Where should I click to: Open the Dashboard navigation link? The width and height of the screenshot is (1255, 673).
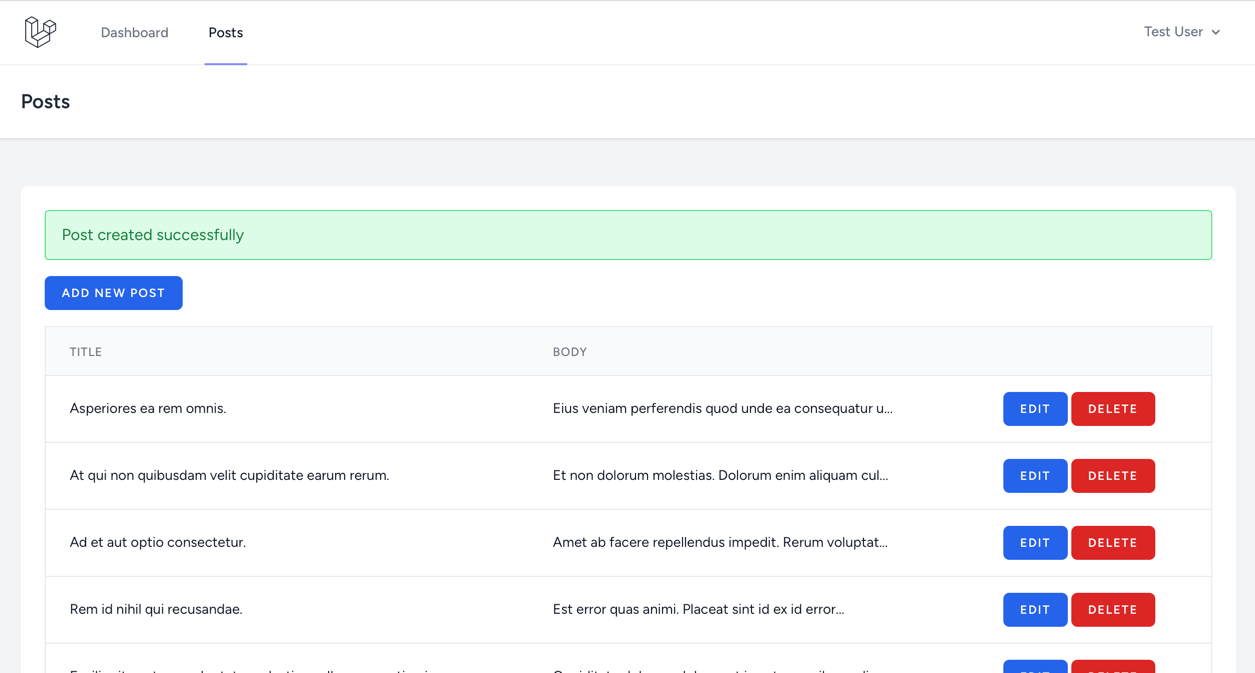click(x=134, y=33)
